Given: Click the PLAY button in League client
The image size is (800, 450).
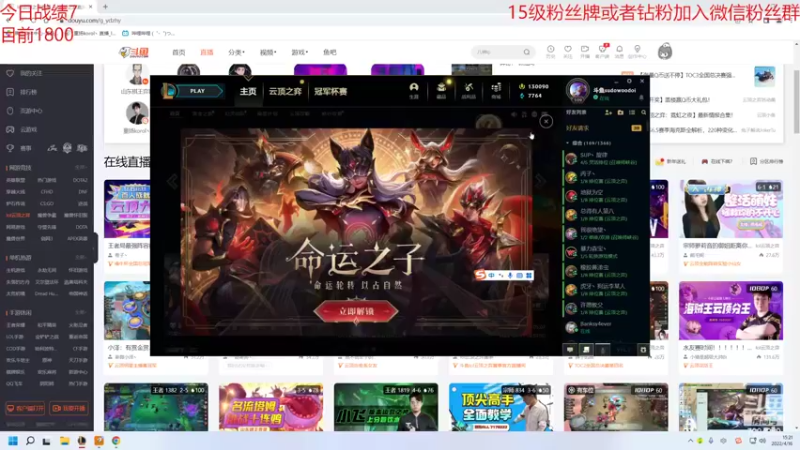Looking at the screenshot, I should tap(197, 91).
